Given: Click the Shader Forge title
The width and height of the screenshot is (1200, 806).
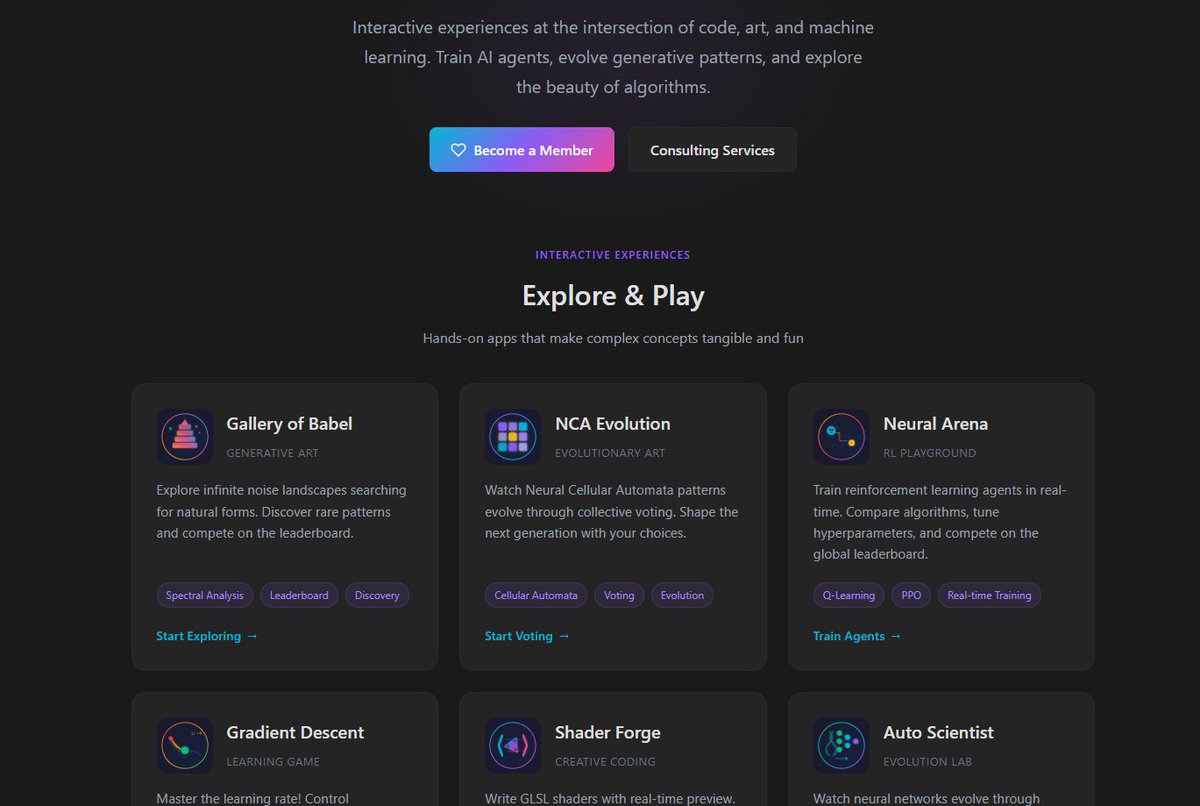Looking at the screenshot, I should pos(608,733).
